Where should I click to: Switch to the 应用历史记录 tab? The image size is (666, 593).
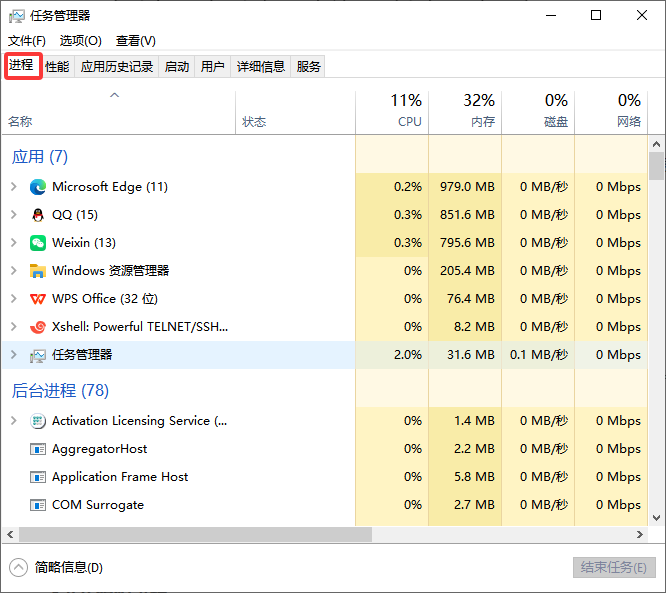coord(117,67)
